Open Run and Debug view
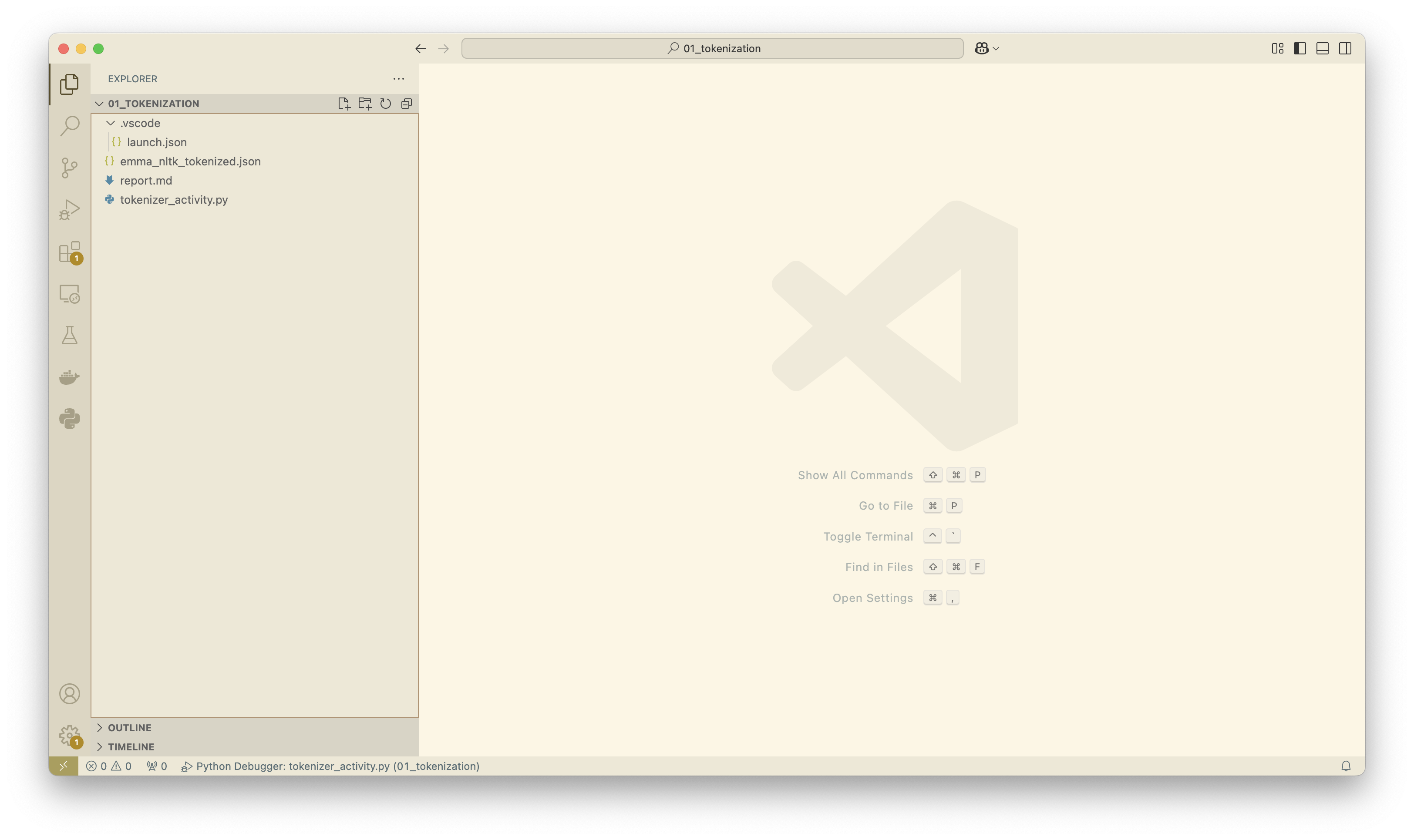Image resolution: width=1414 pixels, height=840 pixels. [x=70, y=209]
